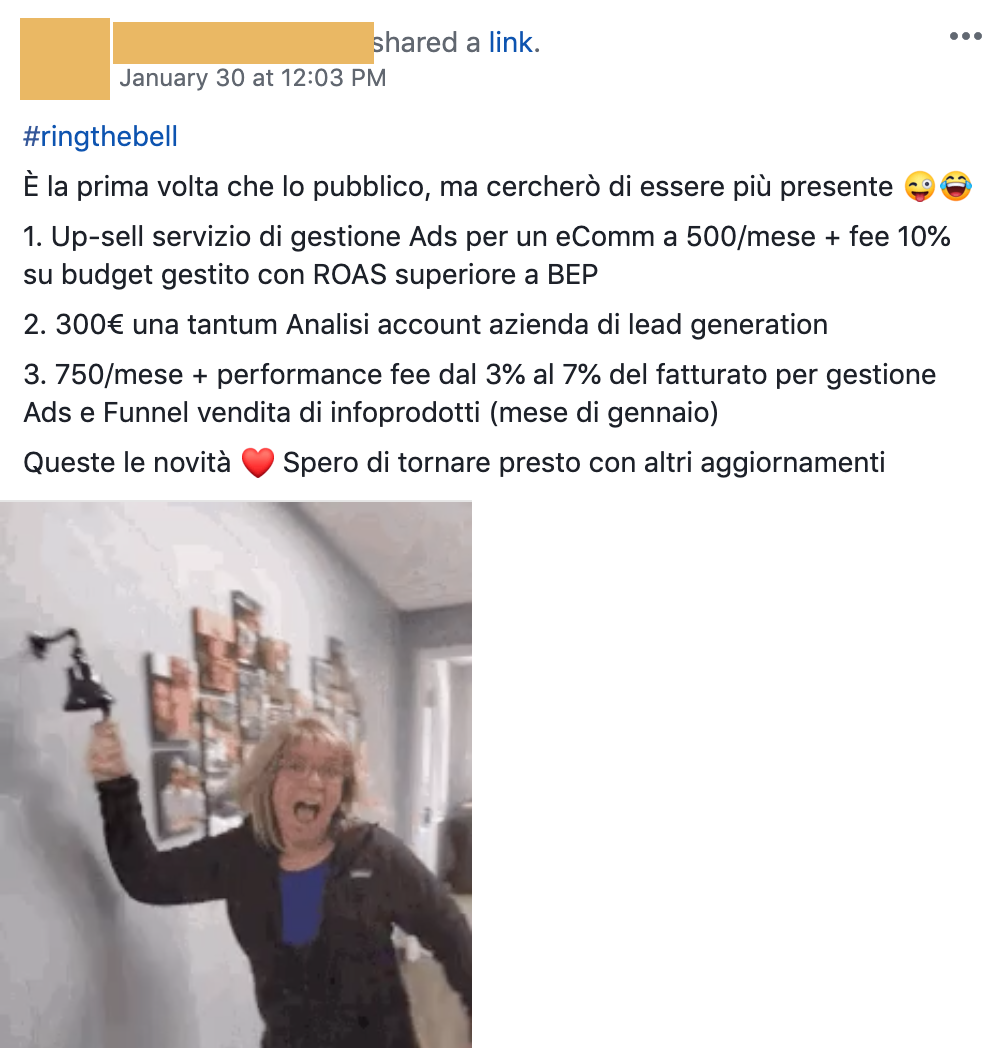Click the "750/mese + performance fee" item
Screen dimensions: 1000x1048
(x=479, y=394)
